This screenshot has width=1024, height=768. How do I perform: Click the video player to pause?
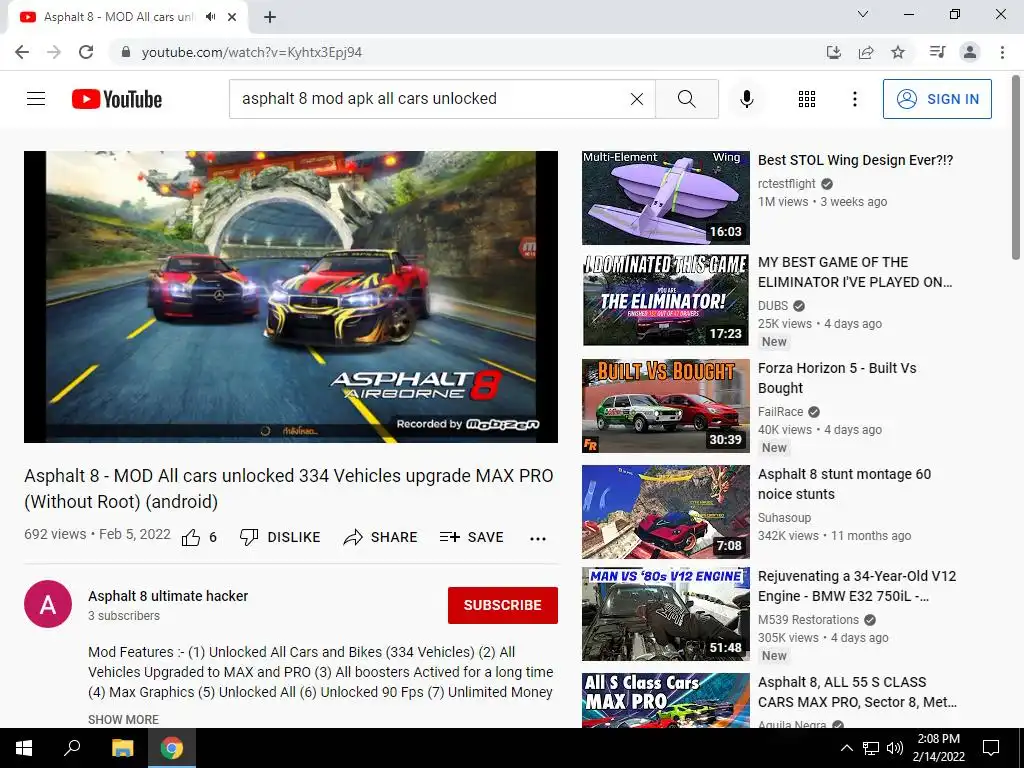[291, 297]
